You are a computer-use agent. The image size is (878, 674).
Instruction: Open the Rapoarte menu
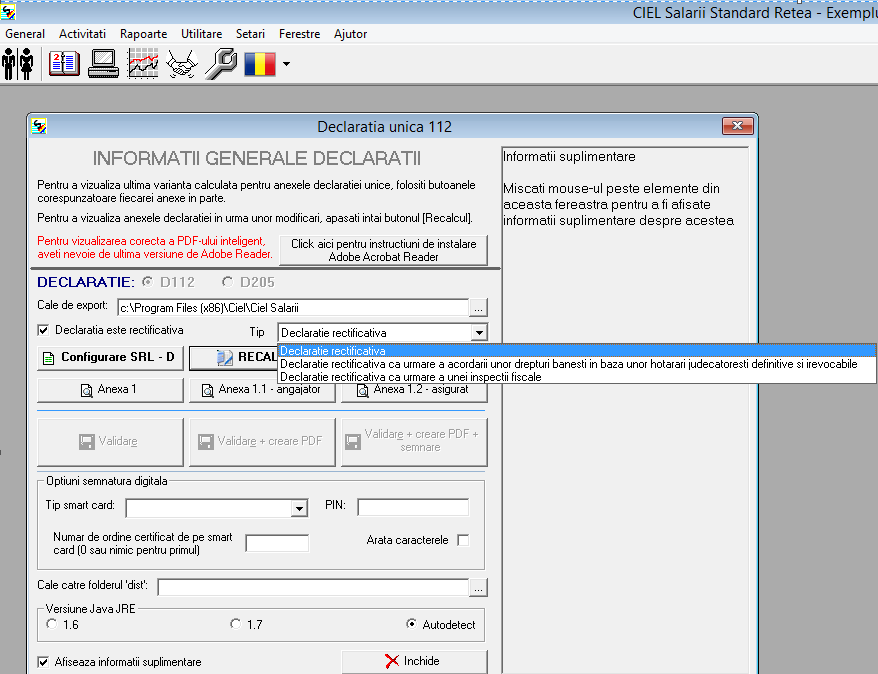click(143, 34)
